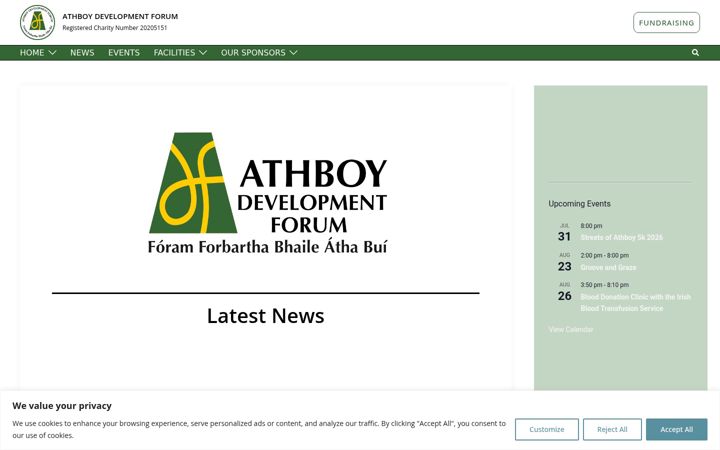The width and height of the screenshot is (720, 450).
Task: Click the Athboy Development Forum site title
Action: pyautogui.click(x=120, y=17)
